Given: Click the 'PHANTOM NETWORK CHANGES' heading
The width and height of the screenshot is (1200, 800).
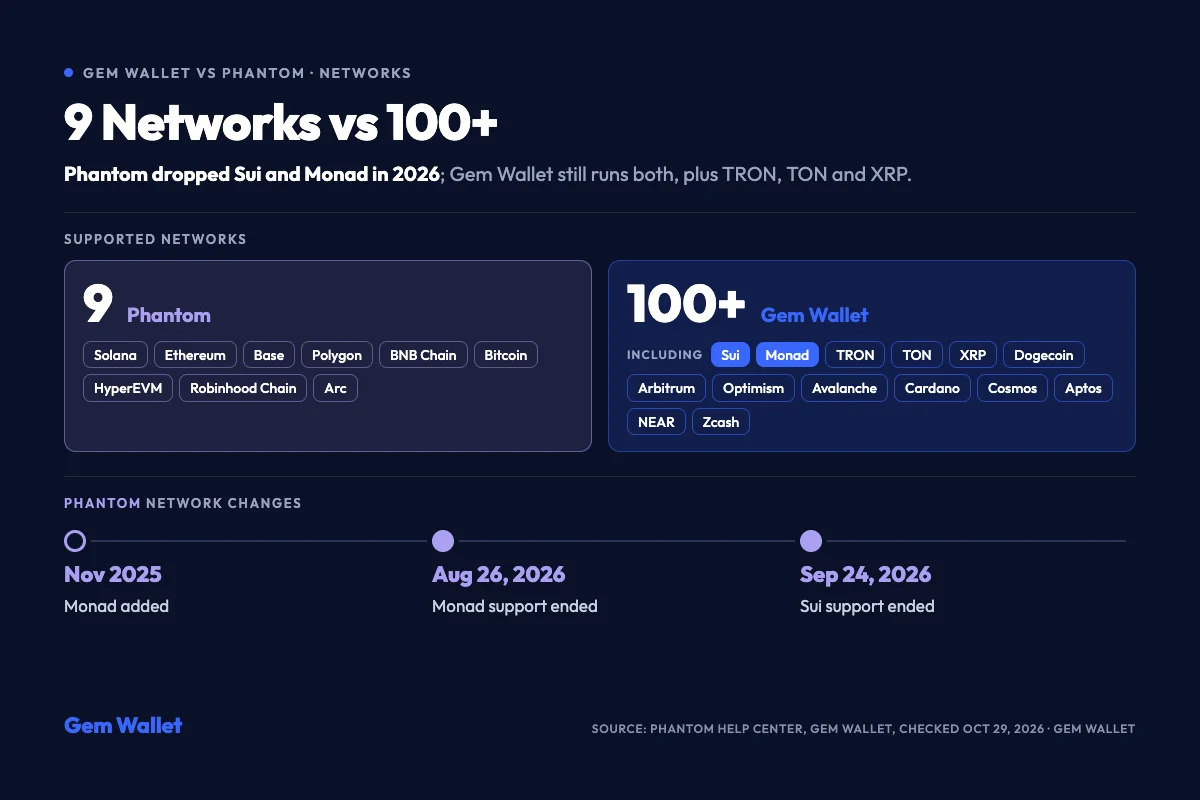Looking at the screenshot, I should click(183, 503).
